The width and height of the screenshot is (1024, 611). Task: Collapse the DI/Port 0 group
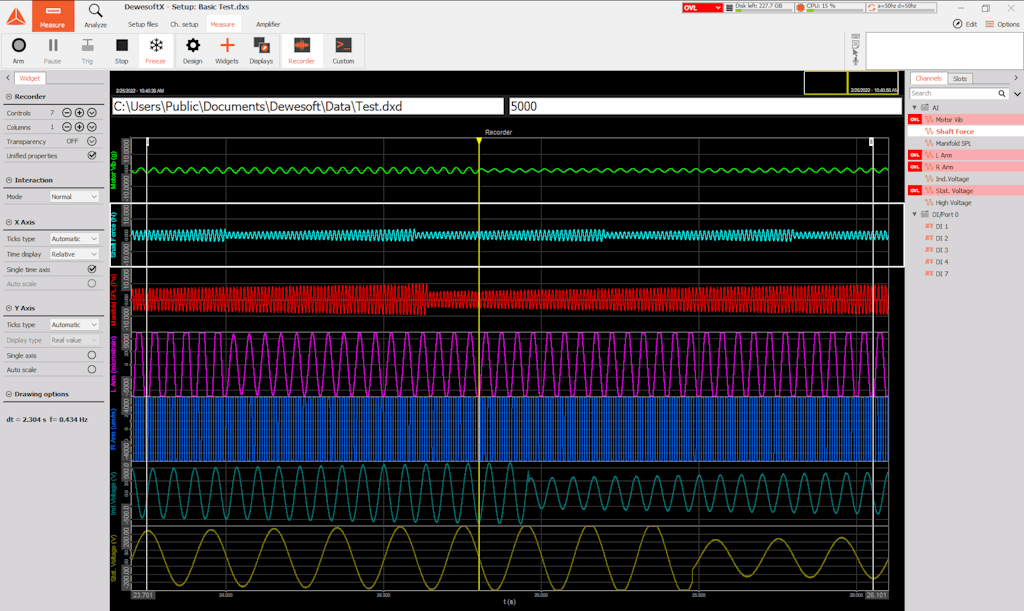pos(914,214)
